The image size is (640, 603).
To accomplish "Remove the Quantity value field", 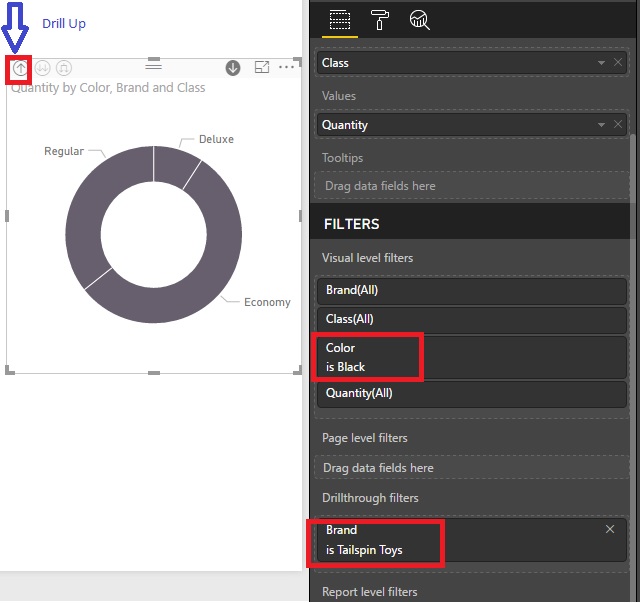I will click(618, 124).
